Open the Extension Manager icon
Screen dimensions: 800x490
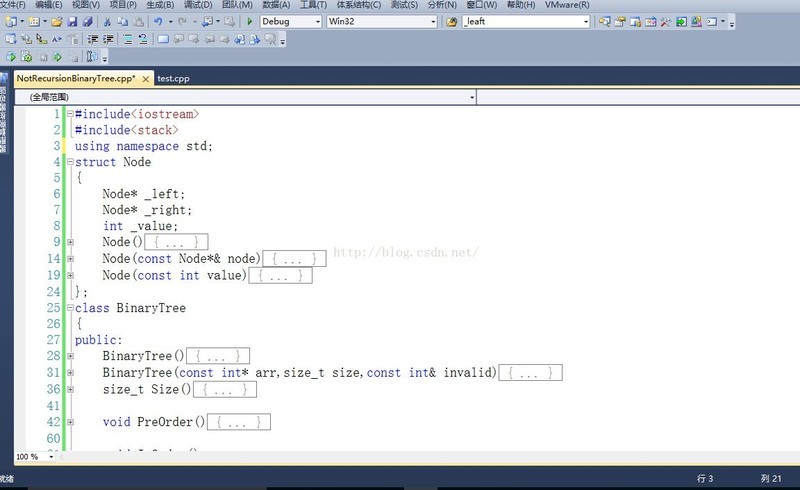point(696,21)
